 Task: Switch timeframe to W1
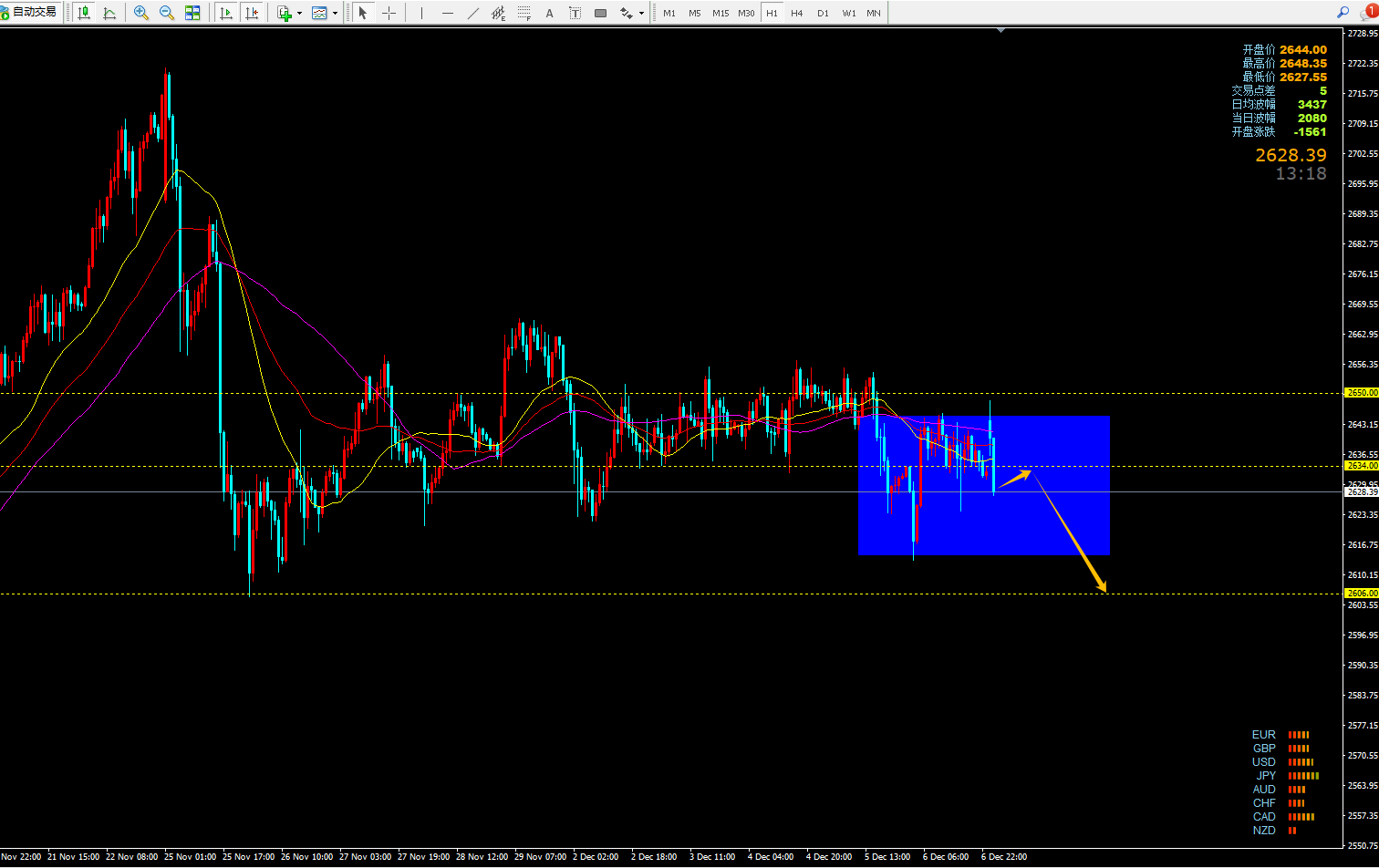849,13
